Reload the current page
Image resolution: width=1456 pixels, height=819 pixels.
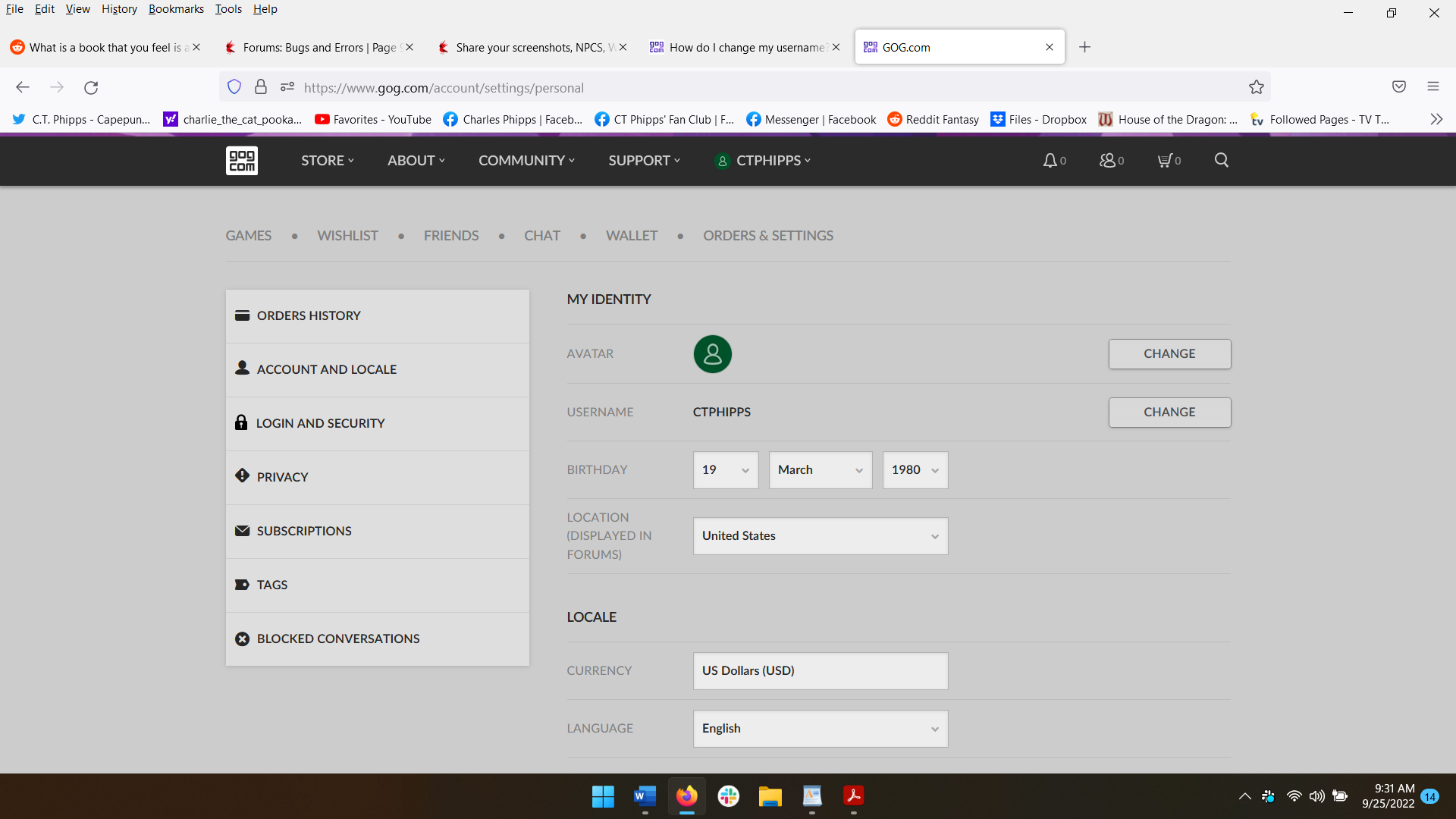click(91, 87)
